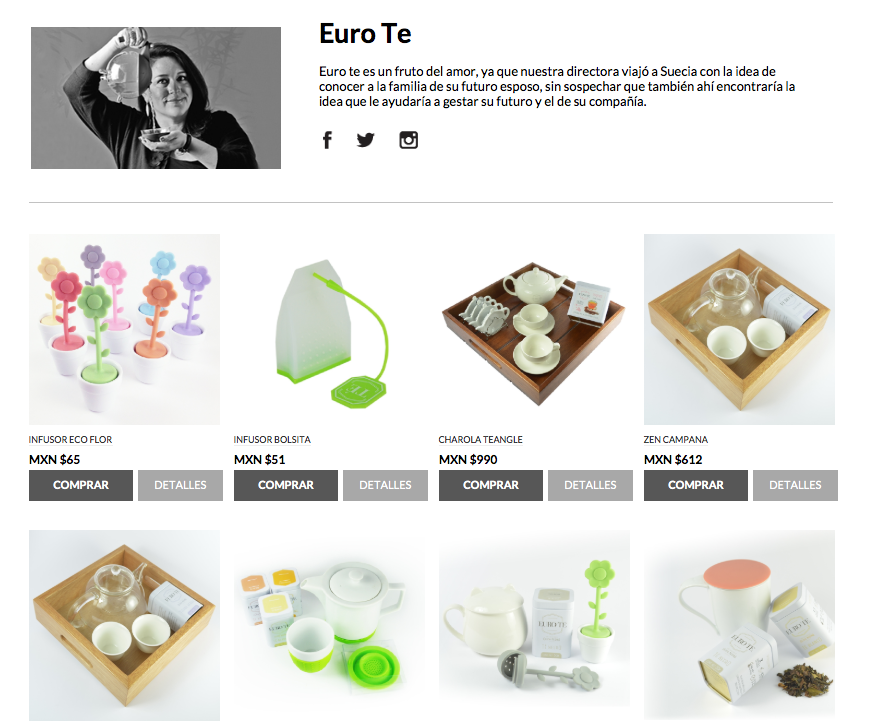The width and height of the screenshot is (886, 725).
Task: Open the CHAROLA TEANGLE product link
Action: click(x=480, y=439)
